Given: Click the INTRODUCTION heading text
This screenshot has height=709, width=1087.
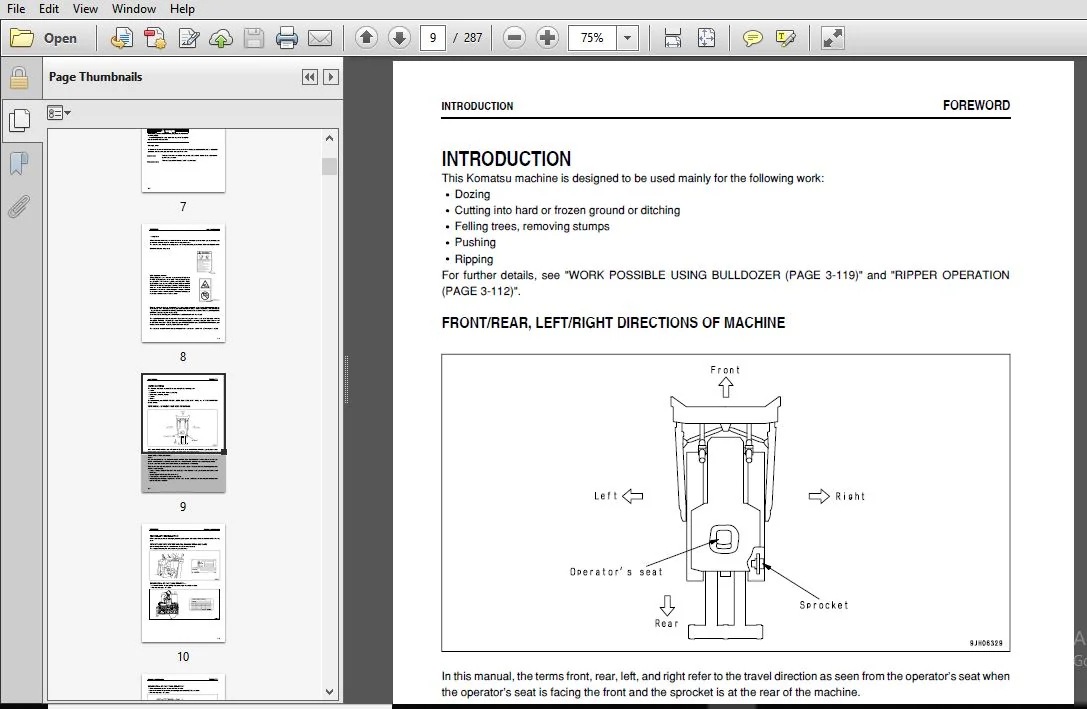Looking at the screenshot, I should point(506,159).
